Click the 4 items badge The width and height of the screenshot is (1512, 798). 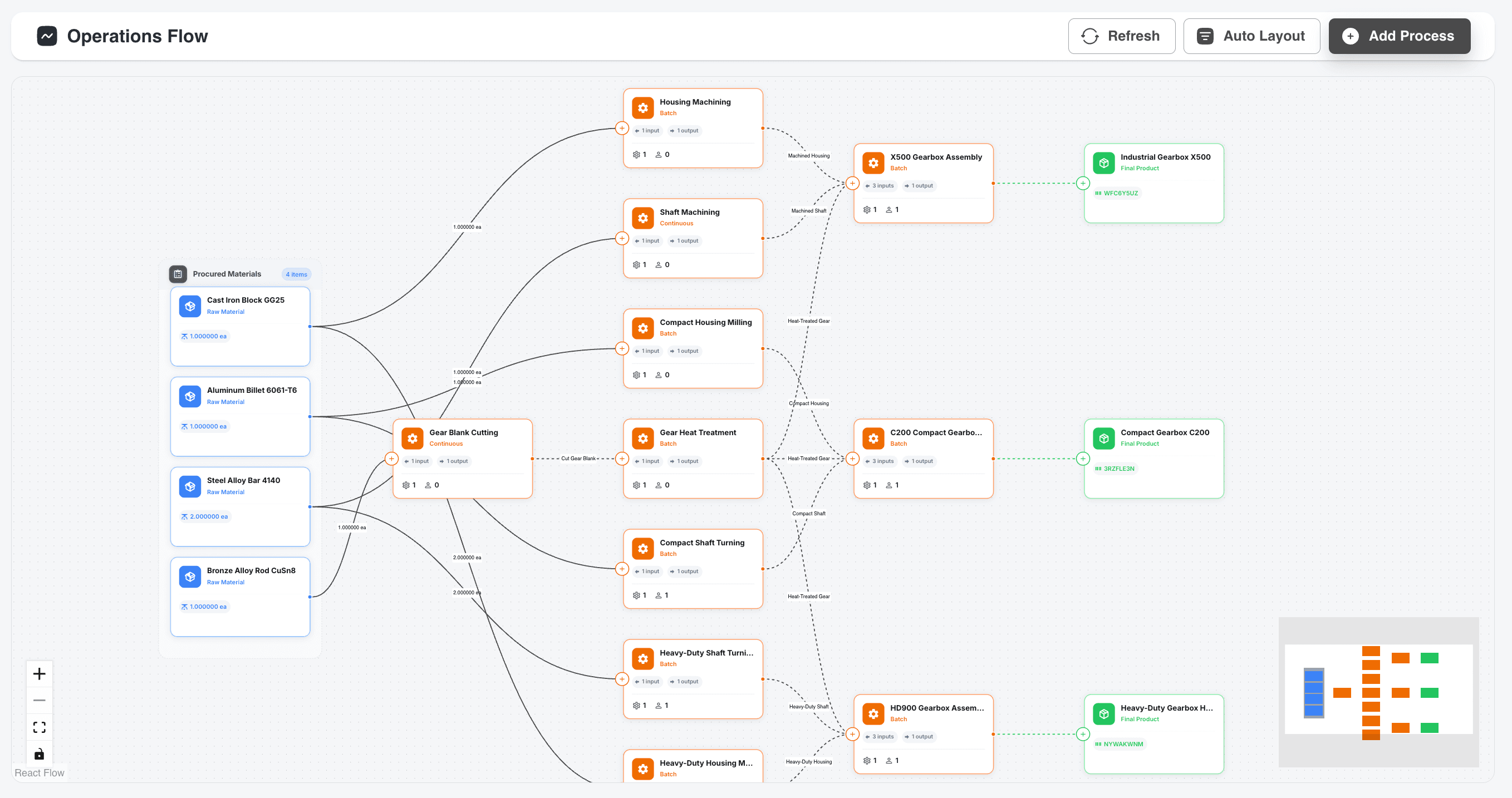pyautogui.click(x=296, y=274)
